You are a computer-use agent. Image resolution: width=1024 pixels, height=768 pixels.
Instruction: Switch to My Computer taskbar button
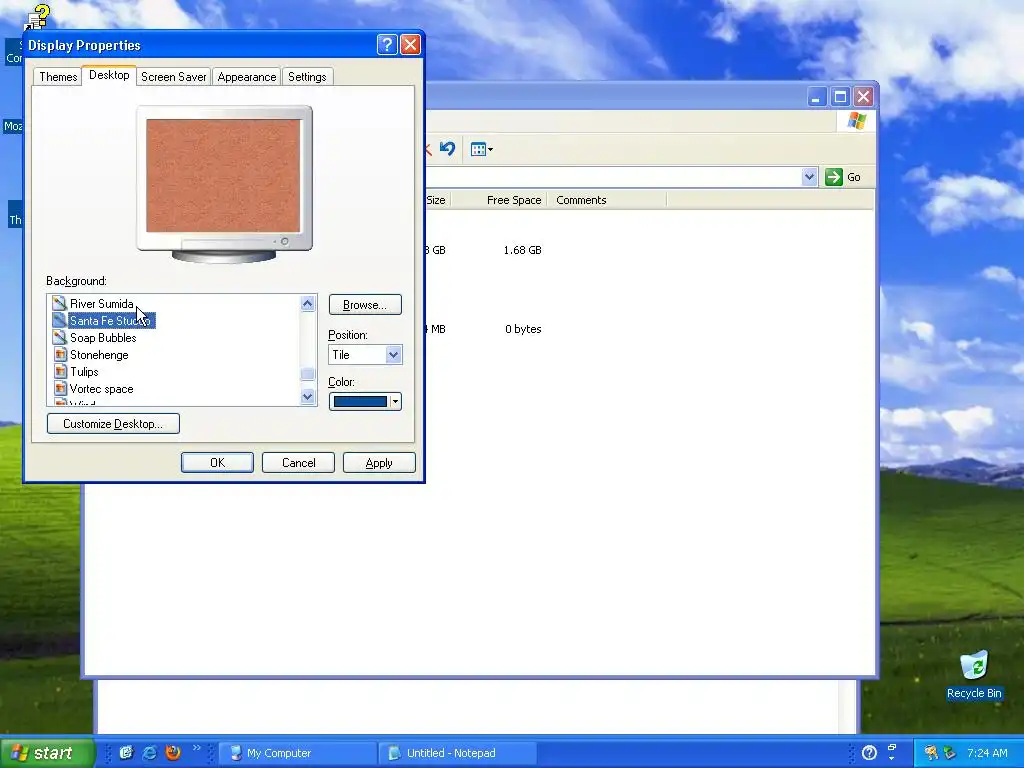click(x=297, y=753)
